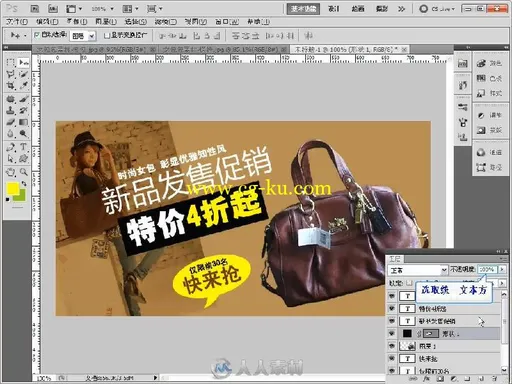Image resolution: width=512 pixels, height=384 pixels.
Task: Create a new layer icon
Action: 481,379
